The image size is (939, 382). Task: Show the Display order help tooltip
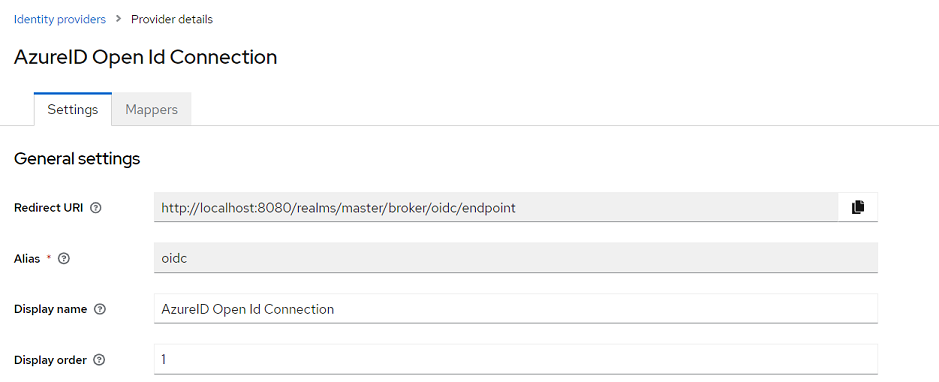point(99,360)
